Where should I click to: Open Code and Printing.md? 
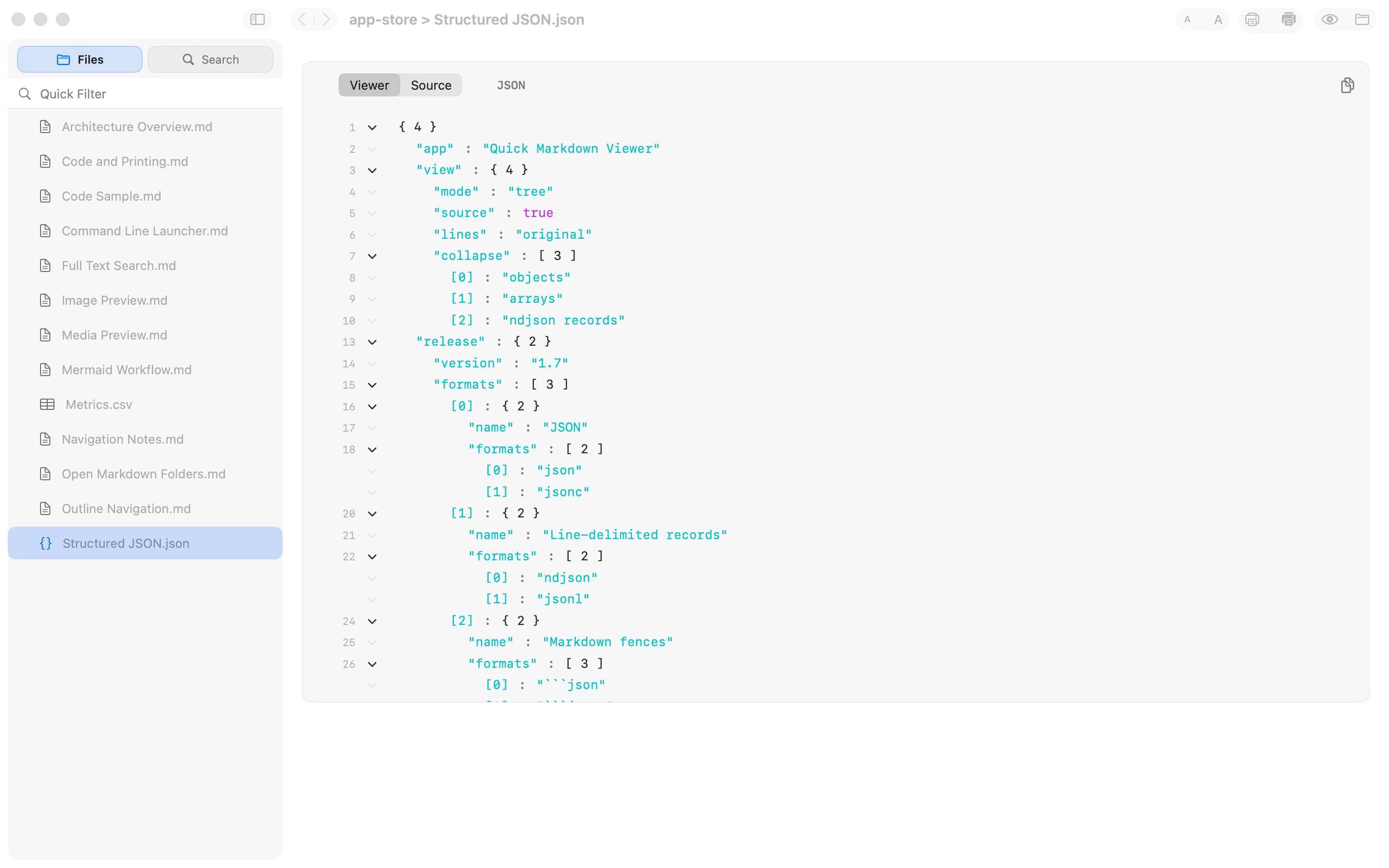point(145,162)
